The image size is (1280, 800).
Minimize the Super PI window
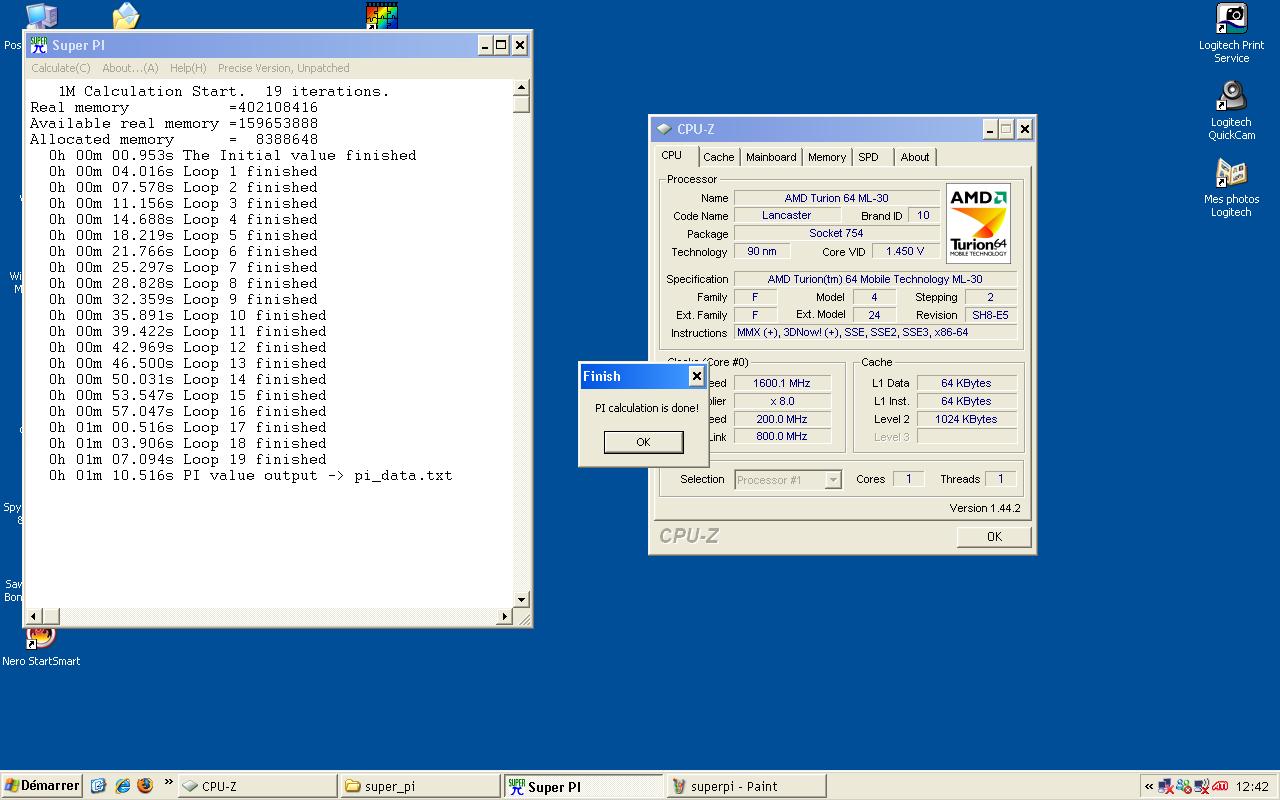pyautogui.click(x=484, y=45)
